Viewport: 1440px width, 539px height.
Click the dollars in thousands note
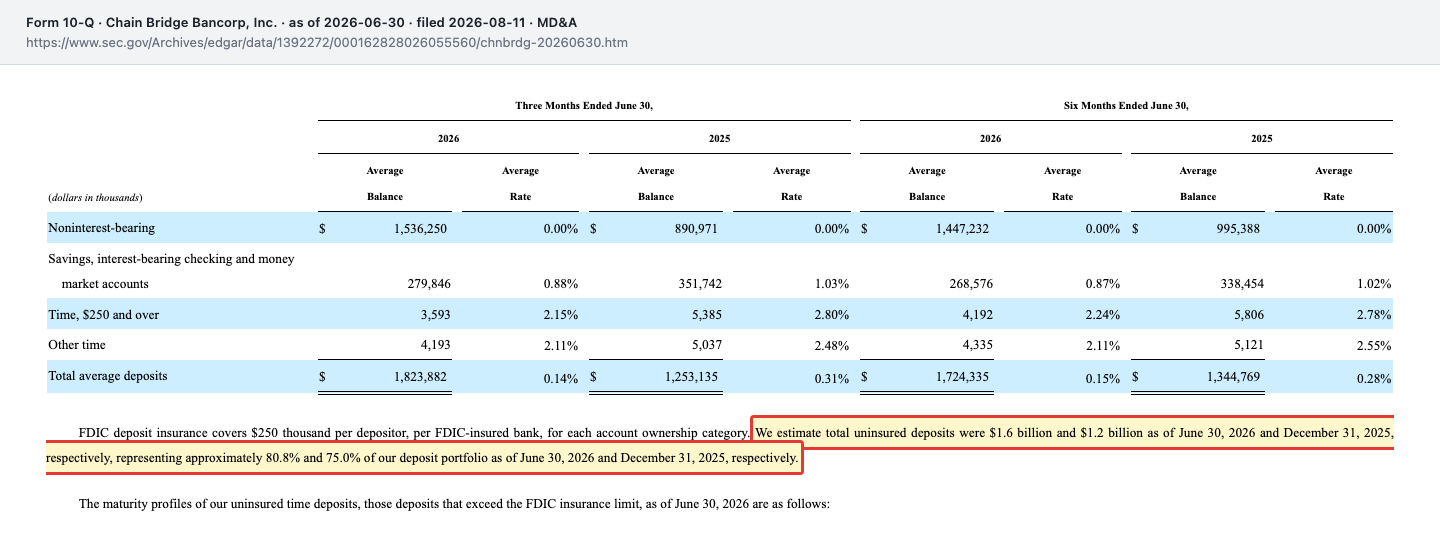click(x=96, y=197)
